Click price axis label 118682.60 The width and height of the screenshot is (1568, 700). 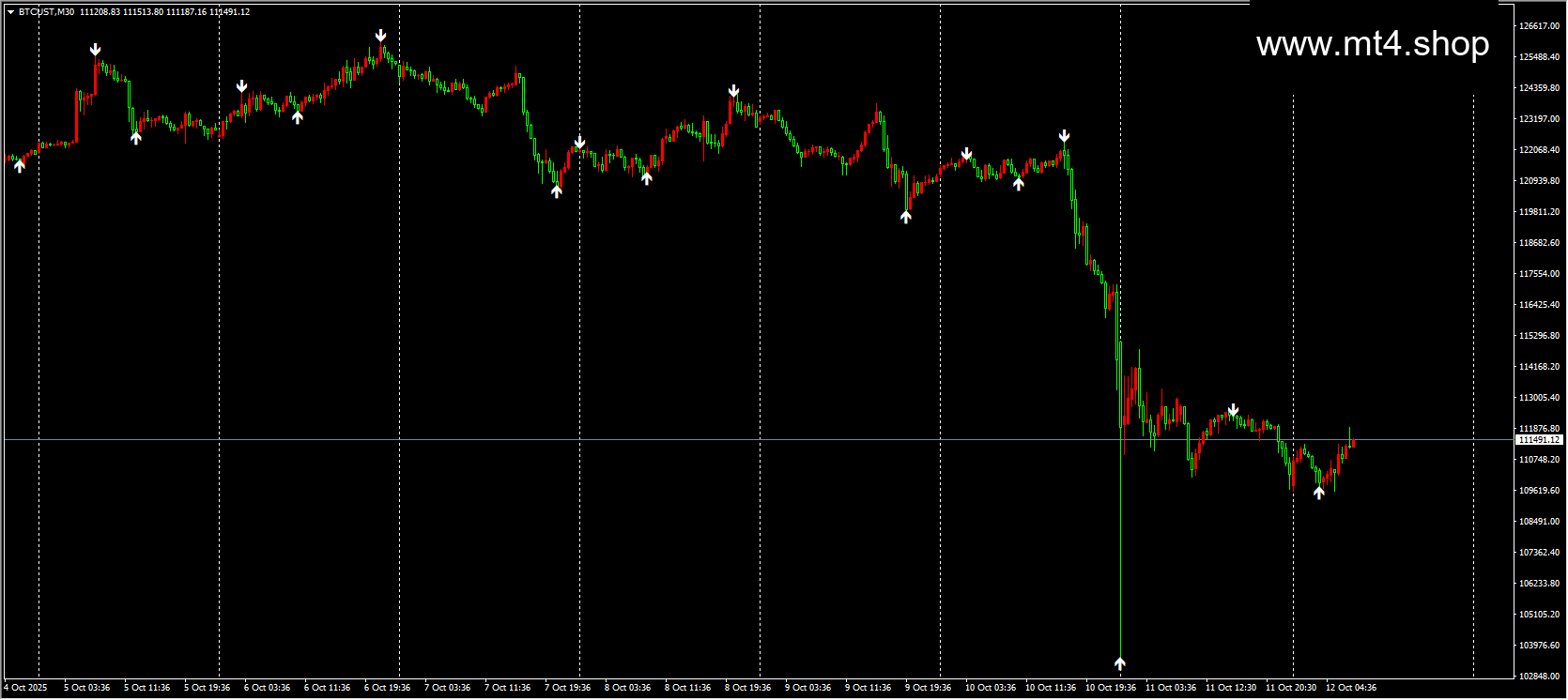tap(1540, 243)
